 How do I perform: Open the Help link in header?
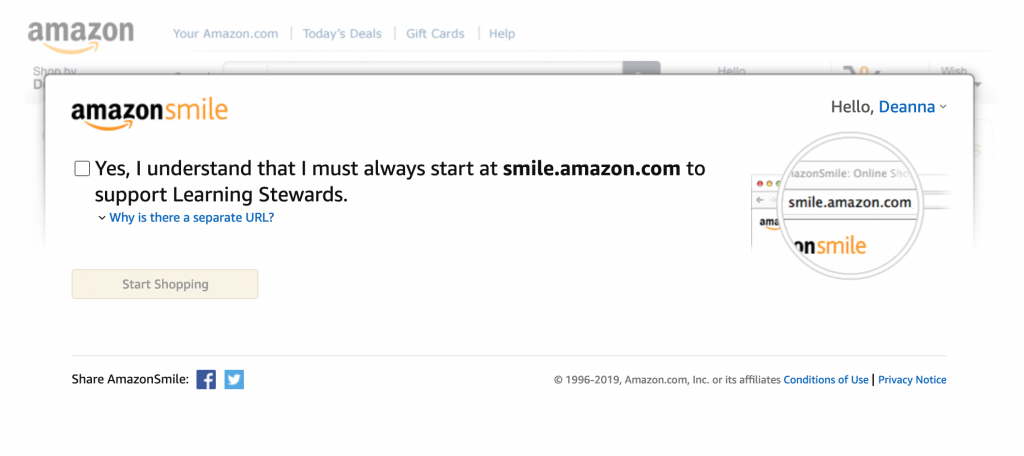pyautogui.click(x=502, y=33)
